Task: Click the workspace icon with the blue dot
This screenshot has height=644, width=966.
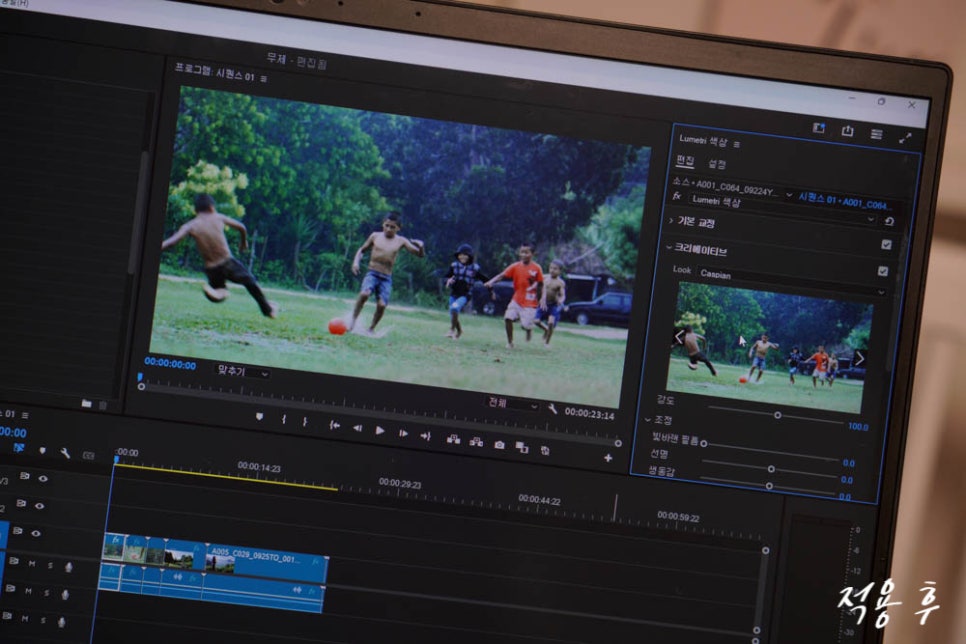Action: coord(819,128)
